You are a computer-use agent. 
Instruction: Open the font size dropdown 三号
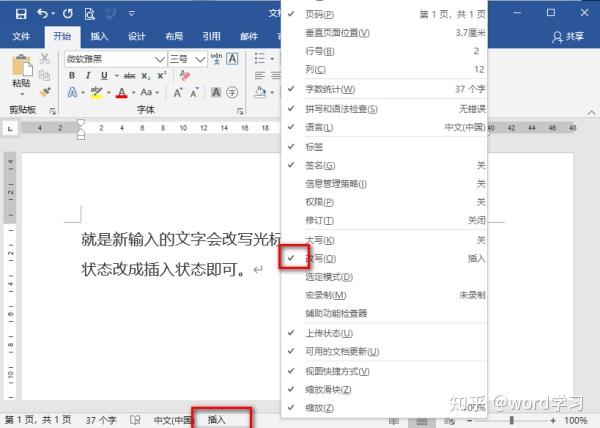coord(200,59)
